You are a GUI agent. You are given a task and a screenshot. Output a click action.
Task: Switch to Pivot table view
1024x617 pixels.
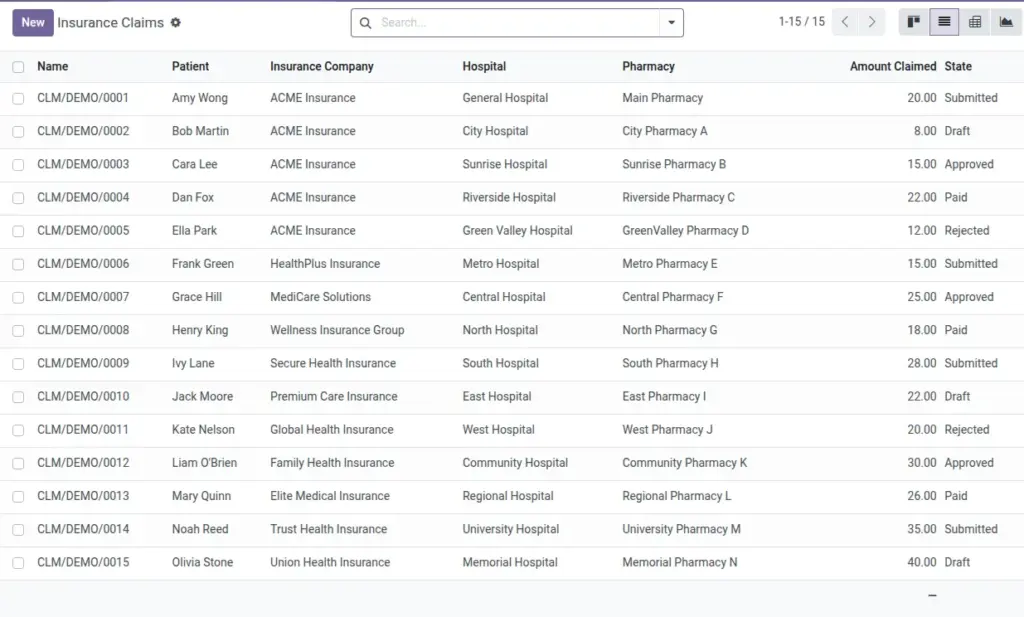(975, 22)
